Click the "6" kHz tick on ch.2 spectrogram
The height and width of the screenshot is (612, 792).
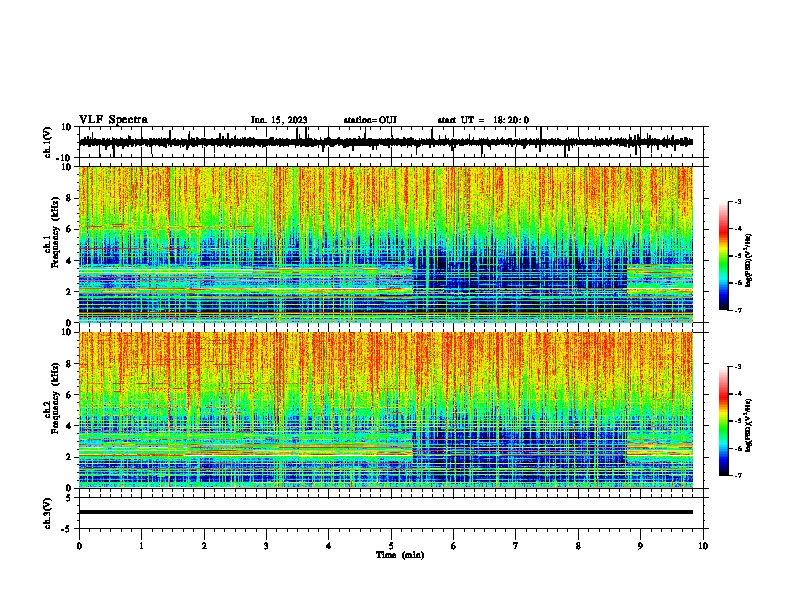point(69,395)
